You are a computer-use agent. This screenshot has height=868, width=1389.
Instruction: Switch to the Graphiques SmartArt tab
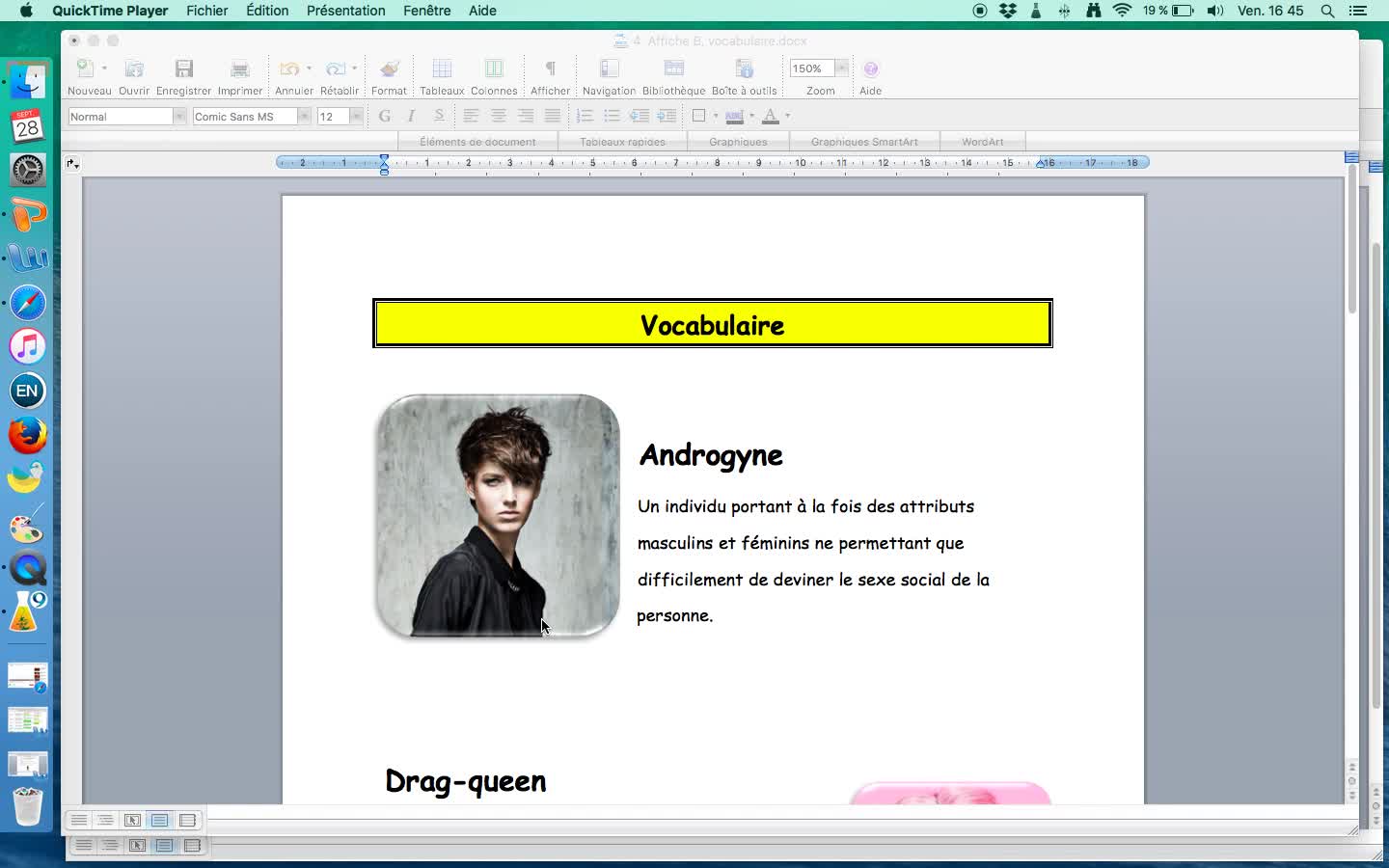pos(864,142)
